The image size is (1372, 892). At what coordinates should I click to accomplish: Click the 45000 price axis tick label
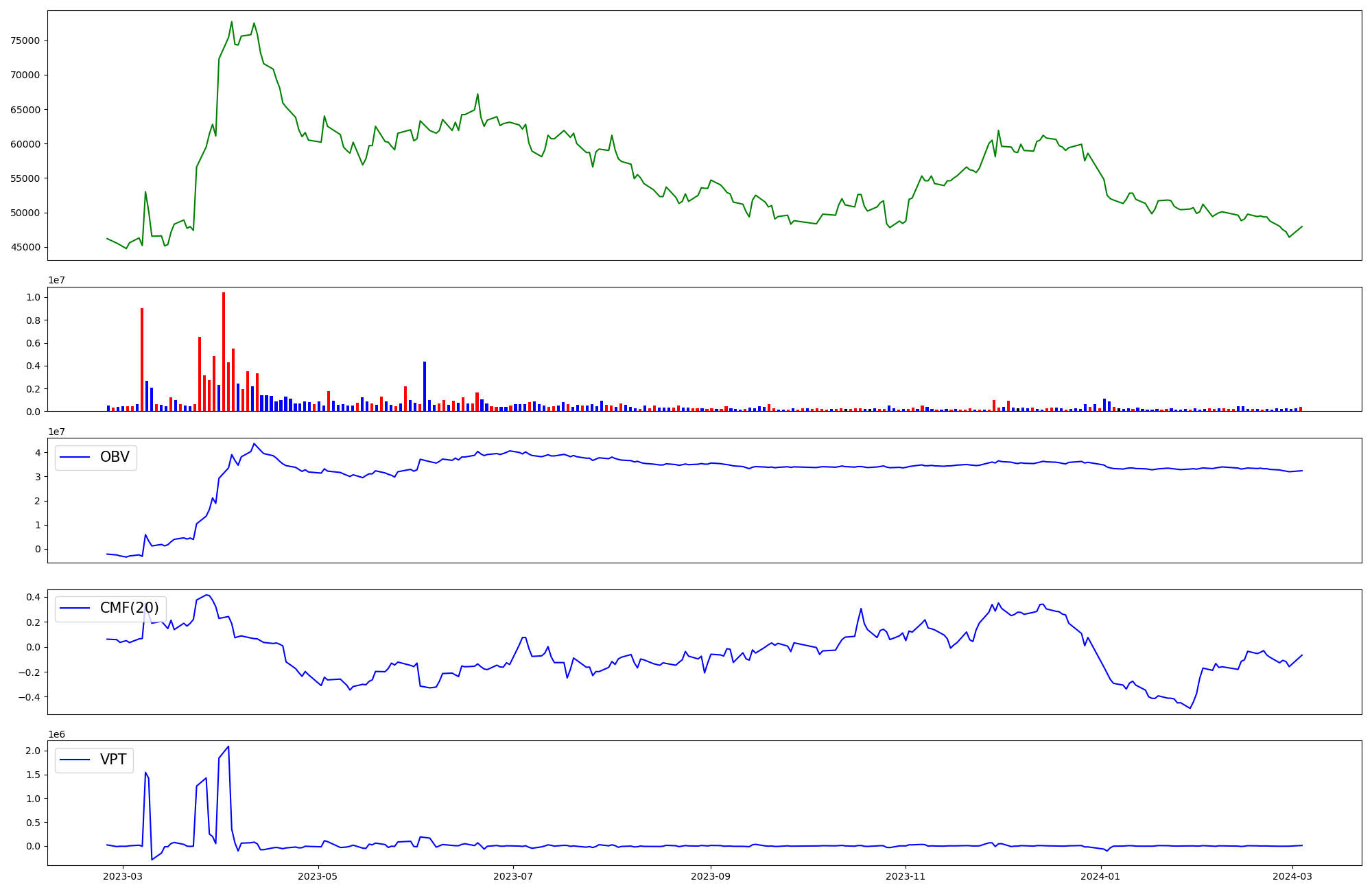pyautogui.click(x=25, y=247)
